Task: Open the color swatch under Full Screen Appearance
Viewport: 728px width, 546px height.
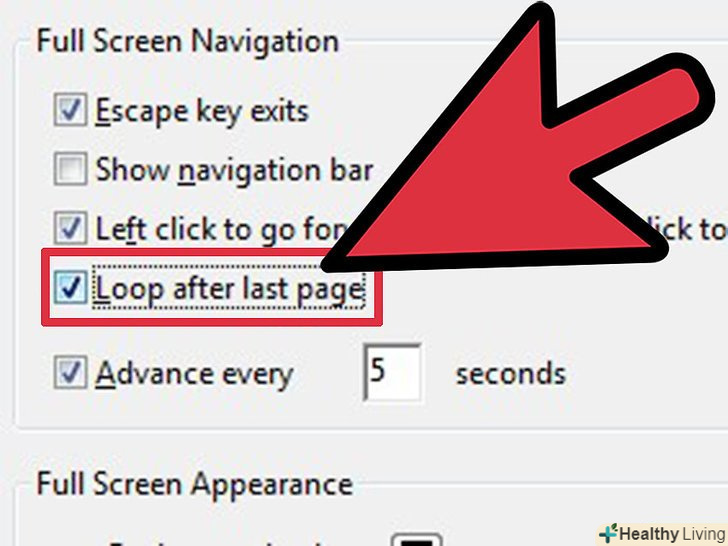Action: (x=417, y=540)
